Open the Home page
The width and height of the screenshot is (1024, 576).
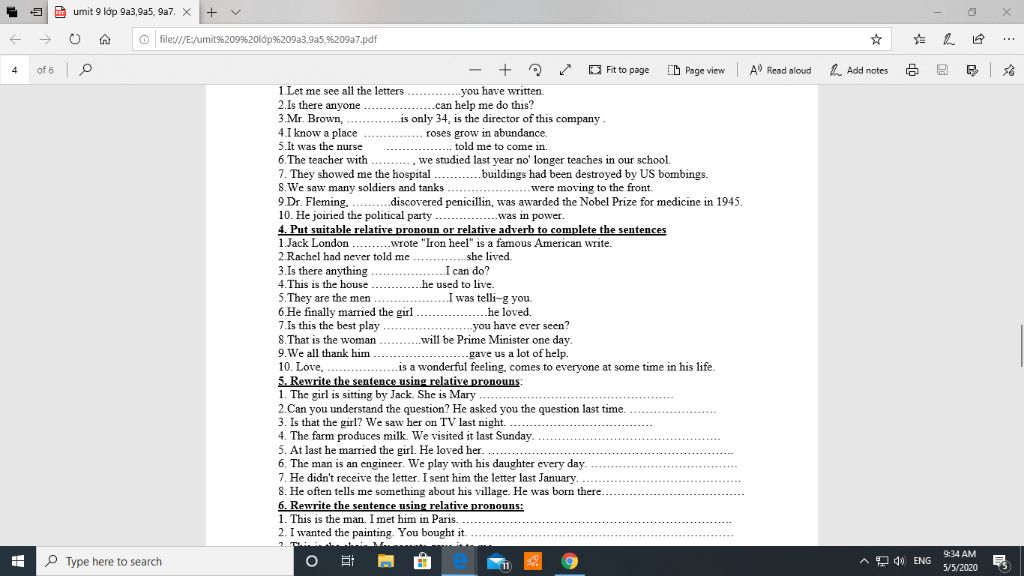click(104, 39)
